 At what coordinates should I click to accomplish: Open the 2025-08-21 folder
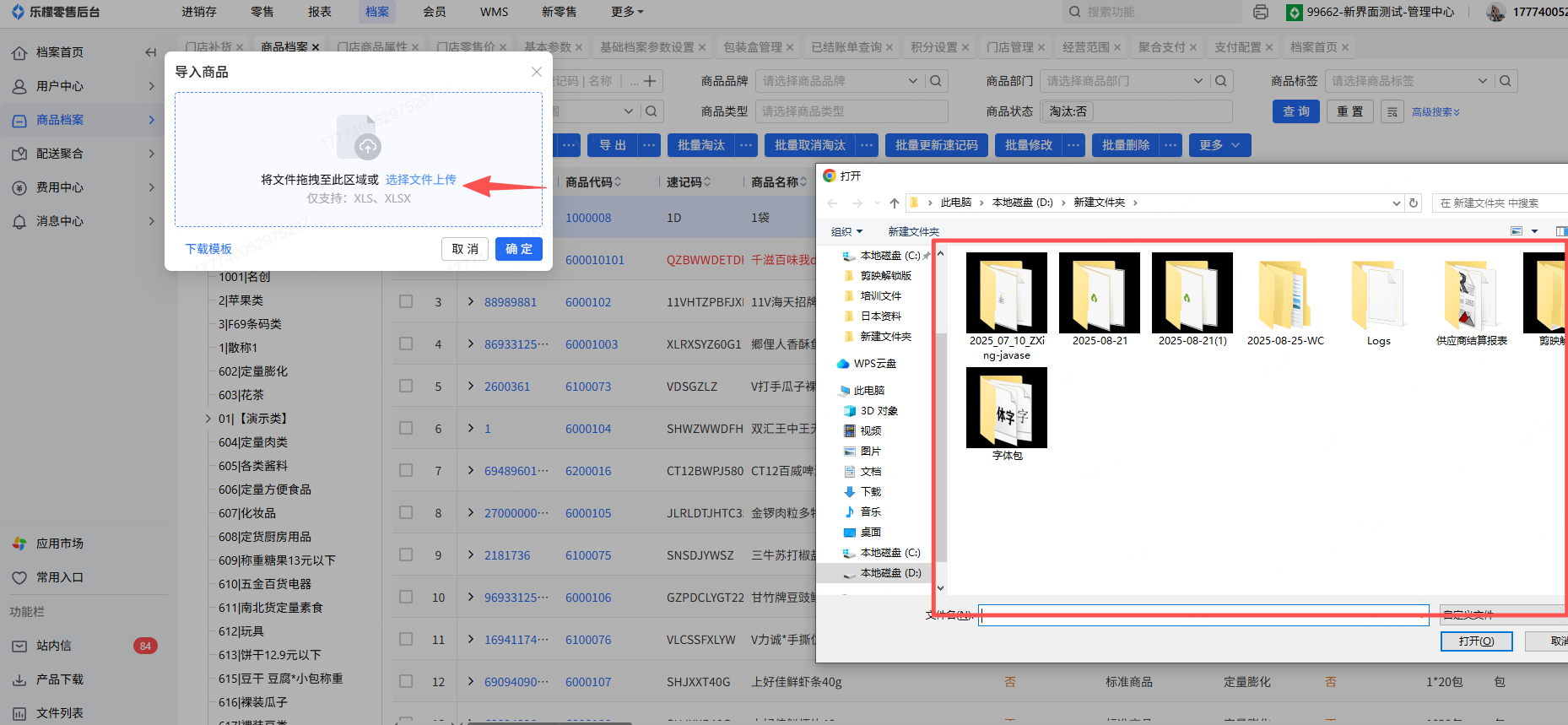tap(1100, 300)
